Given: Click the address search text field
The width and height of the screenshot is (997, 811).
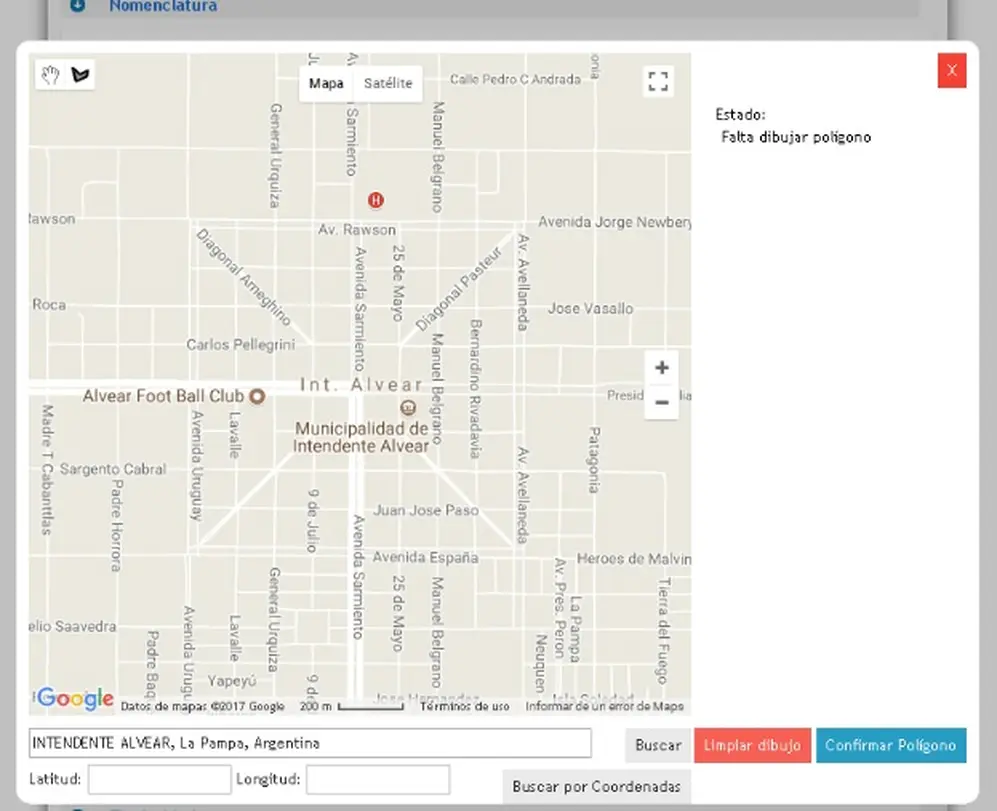Looking at the screenshot, I should pos(310,743).
